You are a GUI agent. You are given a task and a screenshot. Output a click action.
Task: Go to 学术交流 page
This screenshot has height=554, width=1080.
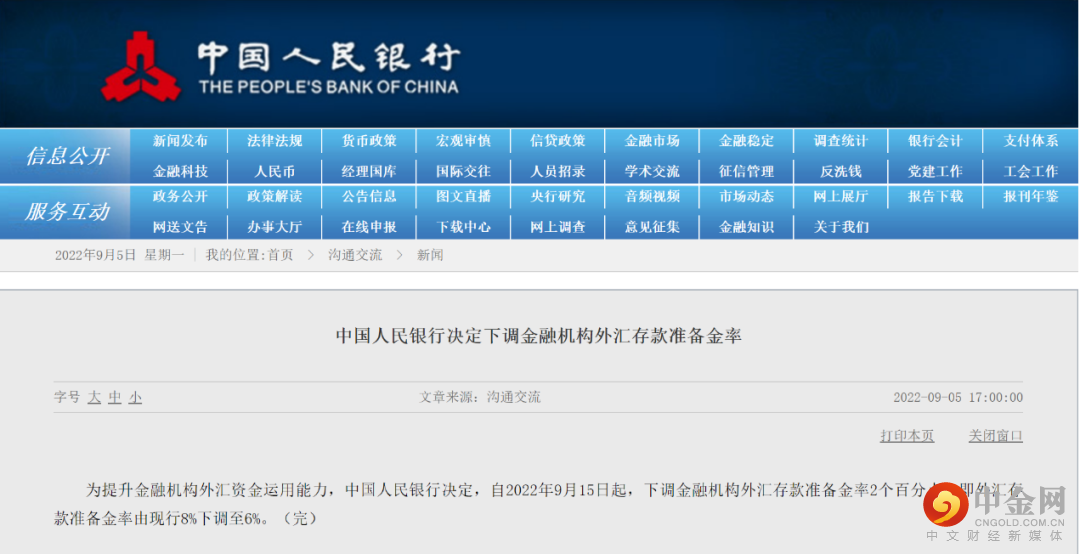click(652, 171)
